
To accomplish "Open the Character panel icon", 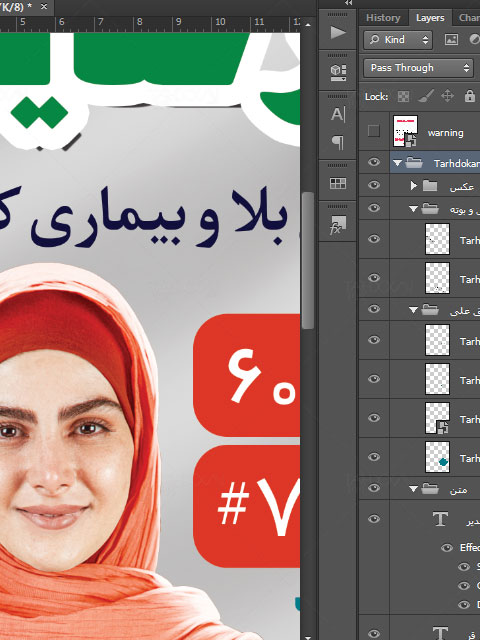I will point(338,114).
